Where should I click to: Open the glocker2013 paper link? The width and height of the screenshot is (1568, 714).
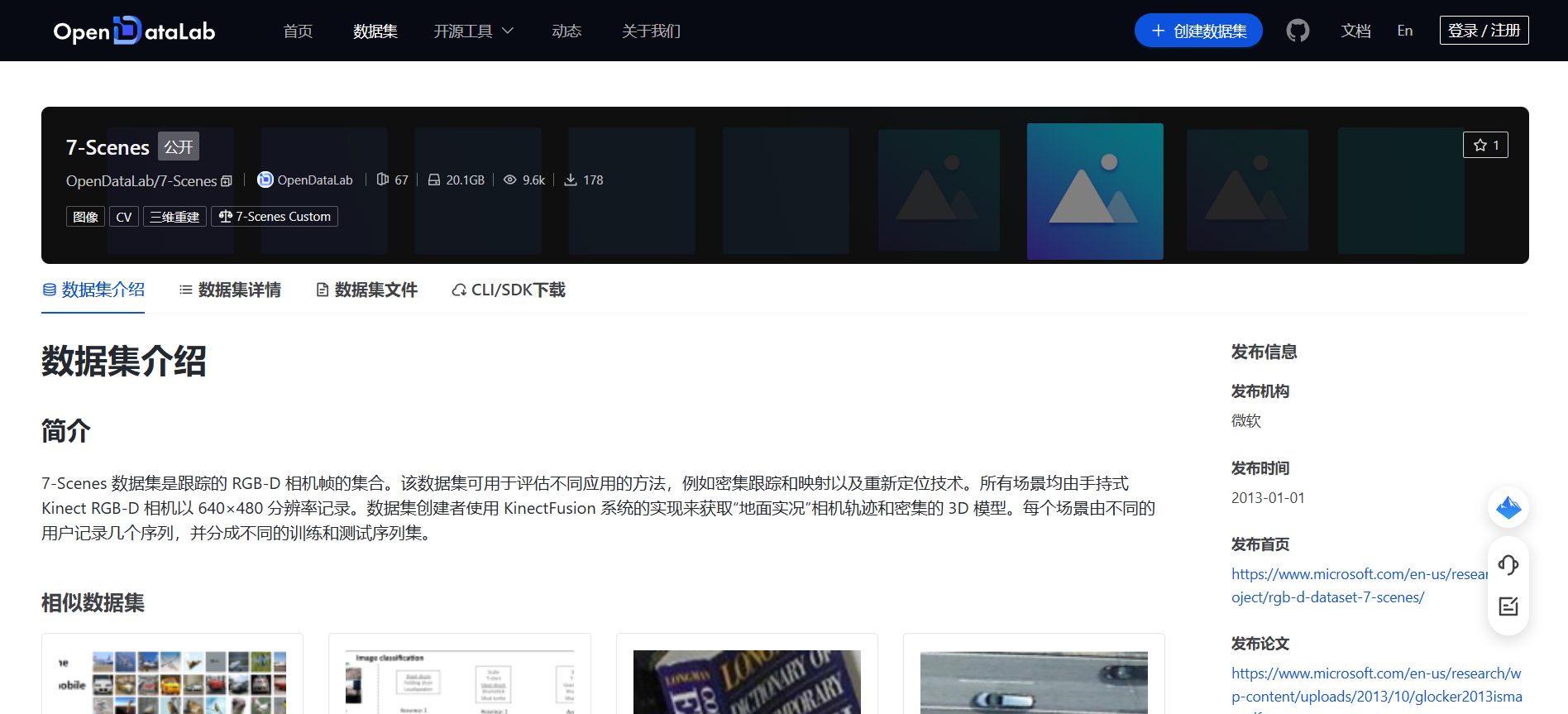(1376, 685)
